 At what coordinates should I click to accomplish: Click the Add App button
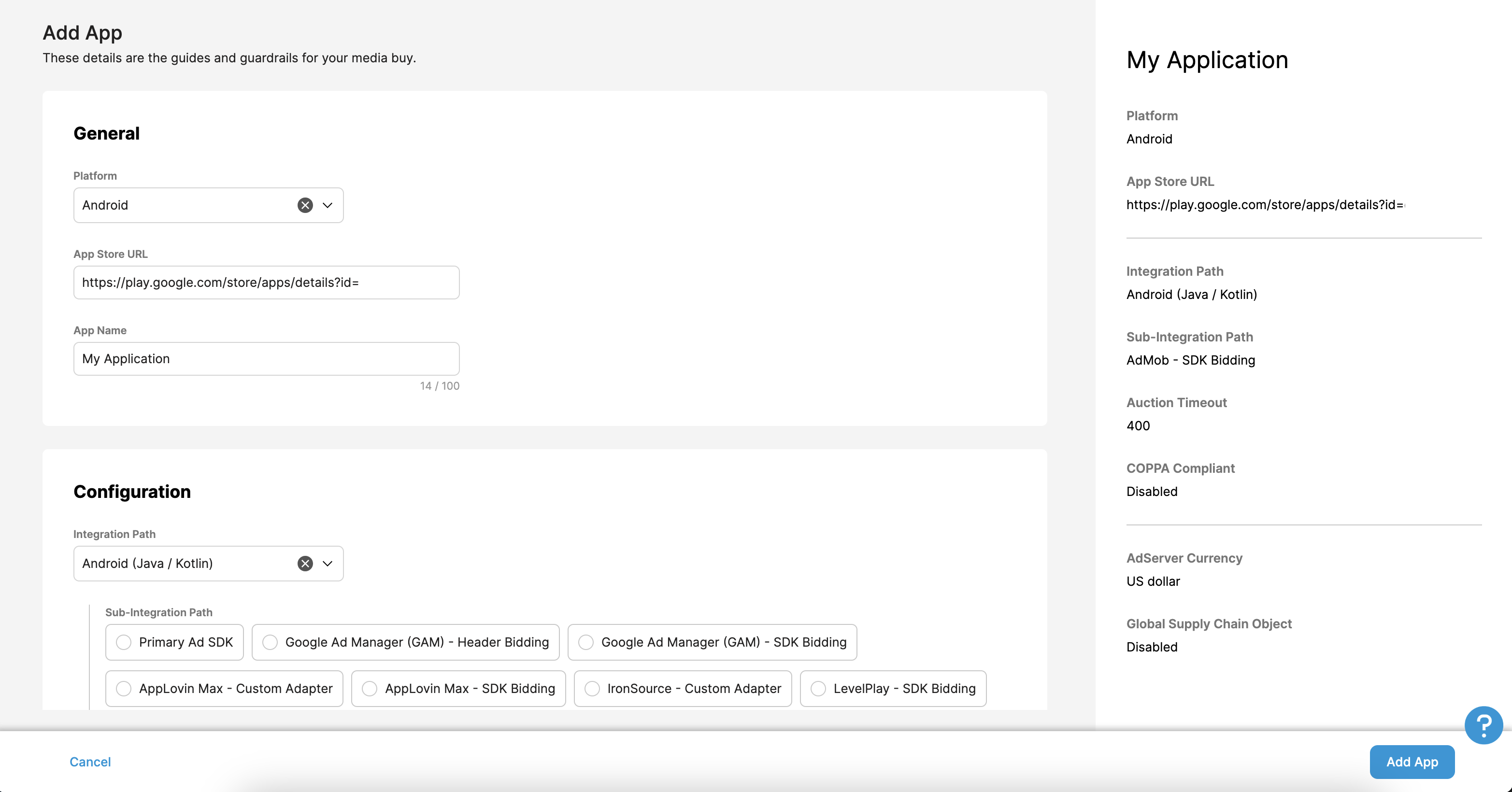coord(1412,762)
